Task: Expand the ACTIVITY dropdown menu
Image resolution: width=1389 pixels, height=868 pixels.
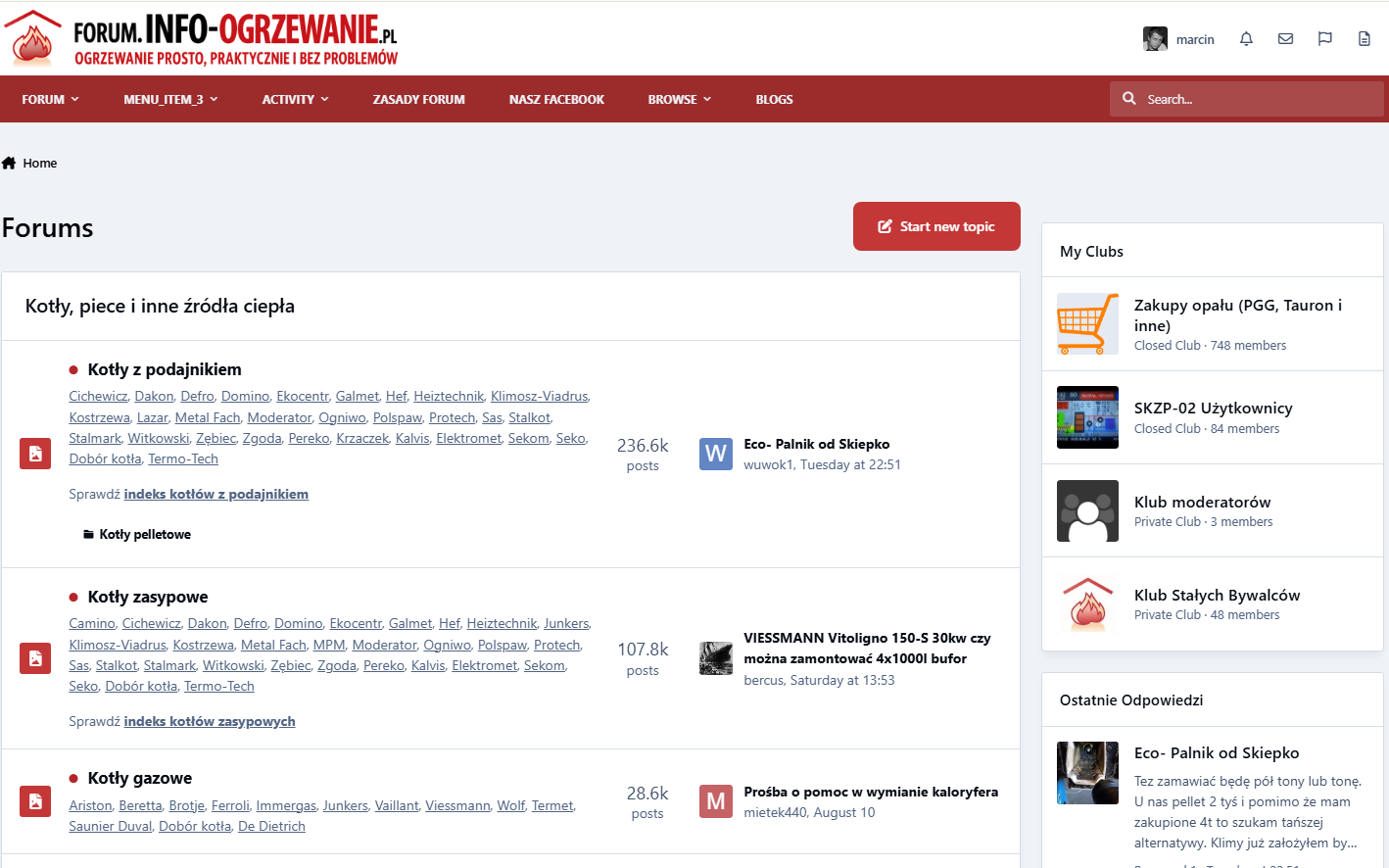Action: (x=296, y=99)
